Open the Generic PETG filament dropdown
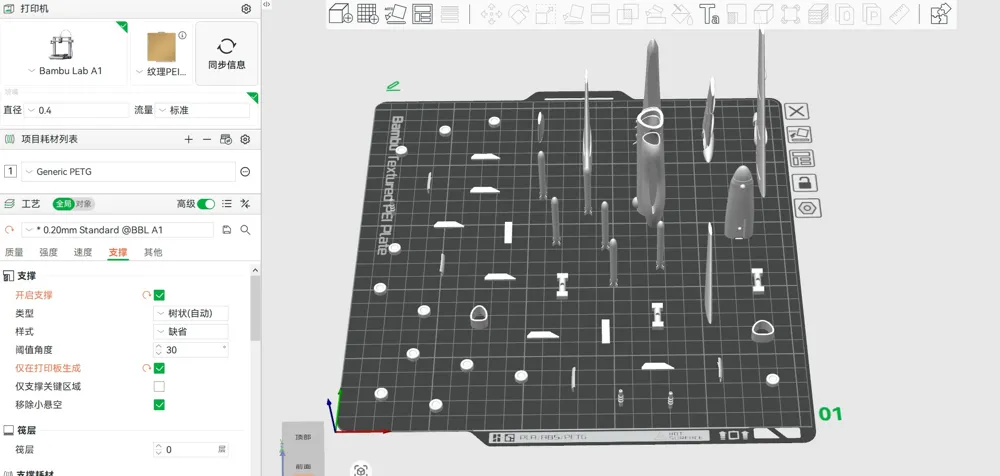The width and height of the screenshot is (1000, 476). (x=128, y=172)
